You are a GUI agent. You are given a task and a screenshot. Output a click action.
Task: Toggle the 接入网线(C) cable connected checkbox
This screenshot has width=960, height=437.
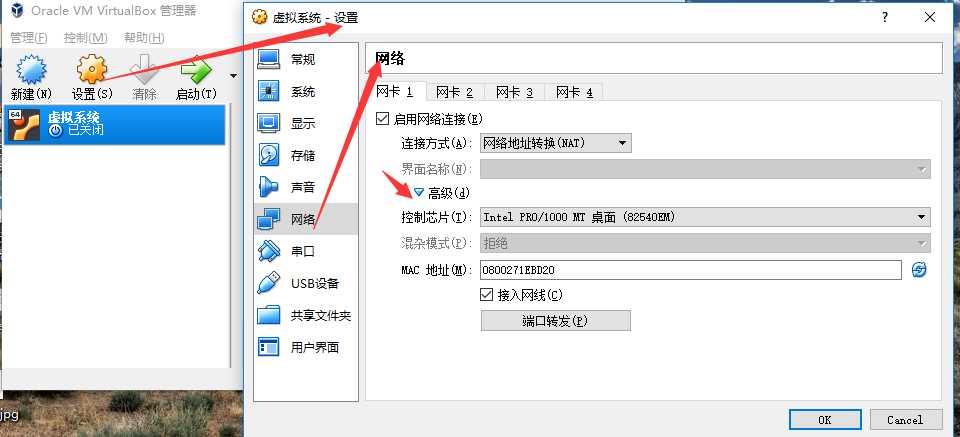pos(487,295)
